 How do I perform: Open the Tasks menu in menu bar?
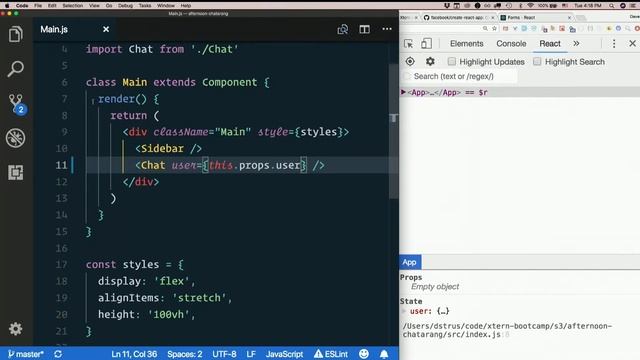145,6
